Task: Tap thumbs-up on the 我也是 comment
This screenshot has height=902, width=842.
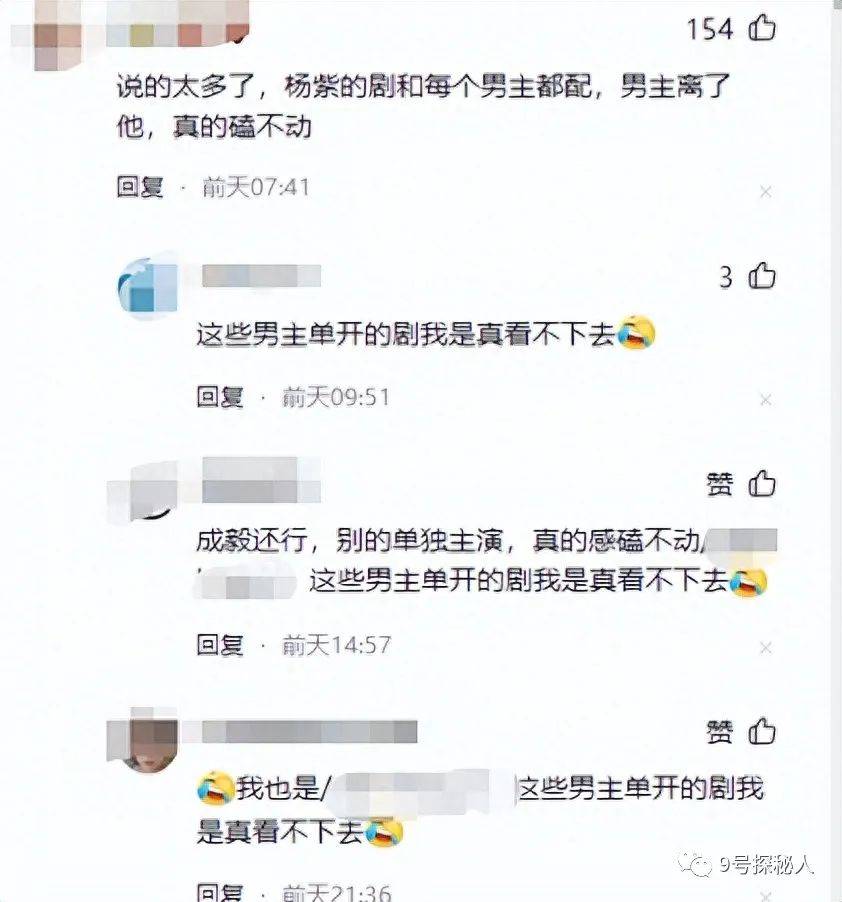Action: click(x=762, y=731)
